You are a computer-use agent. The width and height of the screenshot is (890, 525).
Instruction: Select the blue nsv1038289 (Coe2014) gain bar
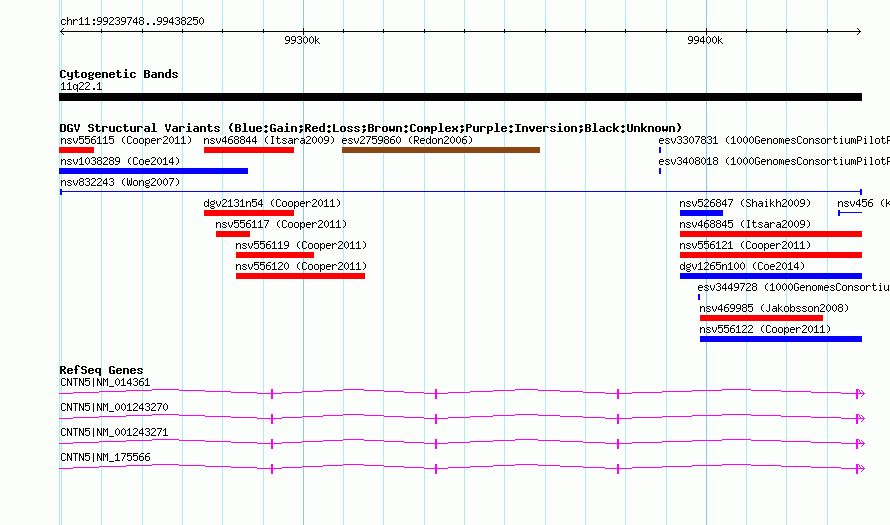[x=154, y=171]
